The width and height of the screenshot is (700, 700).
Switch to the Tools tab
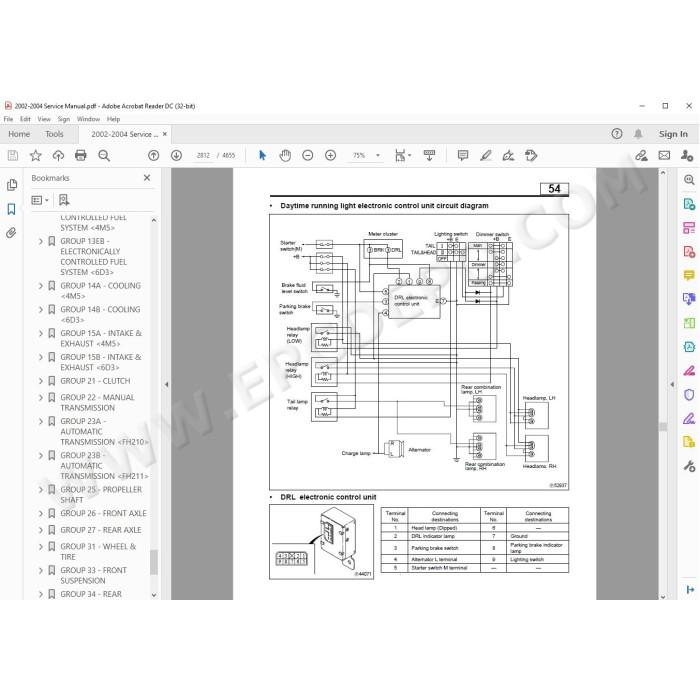[54, 134]
